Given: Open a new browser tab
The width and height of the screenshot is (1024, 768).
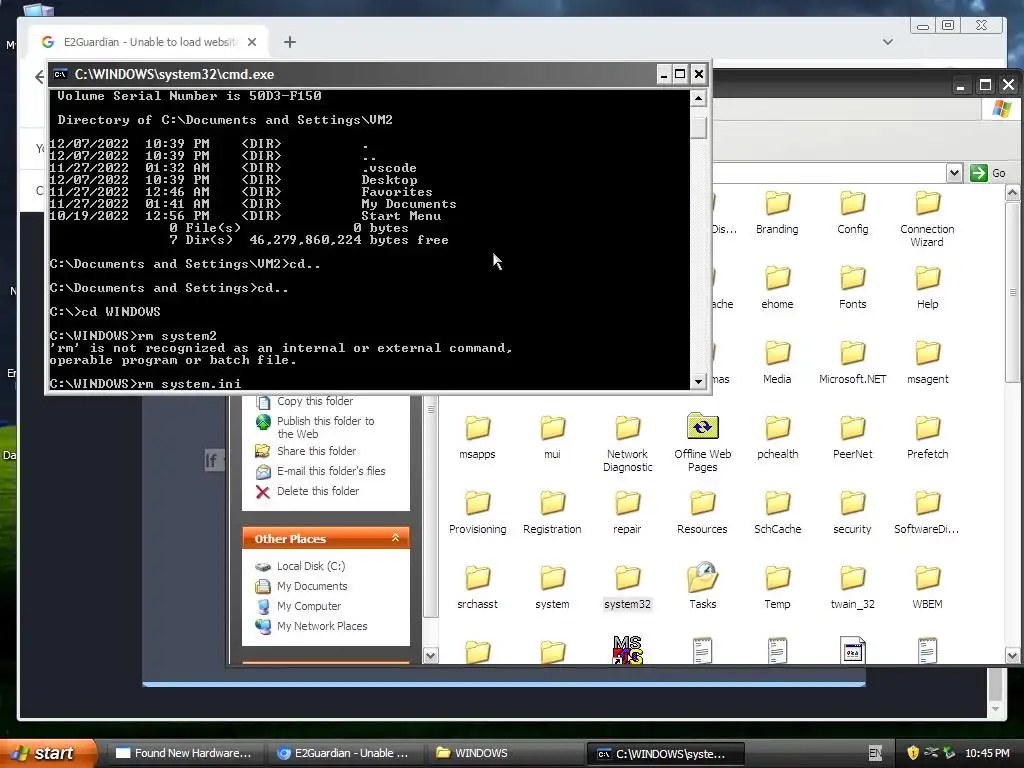Looking at the screenshot, I should (290, 42).
